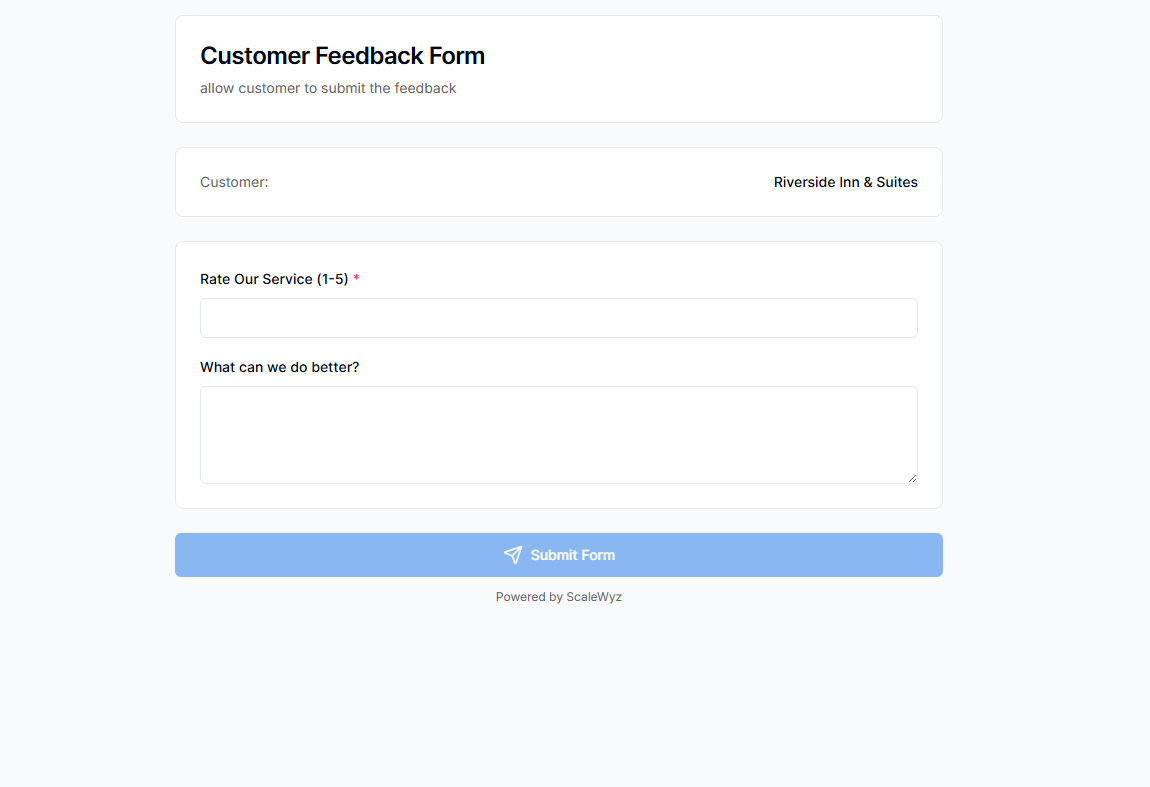Click the Customer Feedback Form heading

point(342,55)
